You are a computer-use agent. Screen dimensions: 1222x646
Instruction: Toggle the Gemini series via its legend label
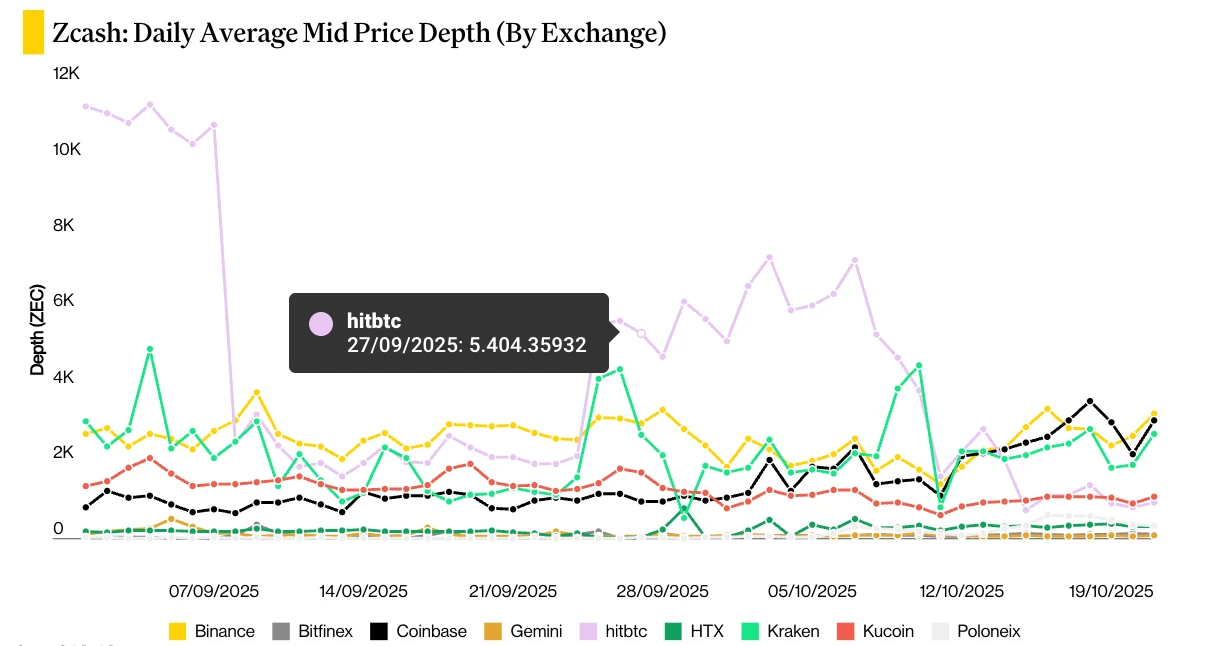(535, 631)
